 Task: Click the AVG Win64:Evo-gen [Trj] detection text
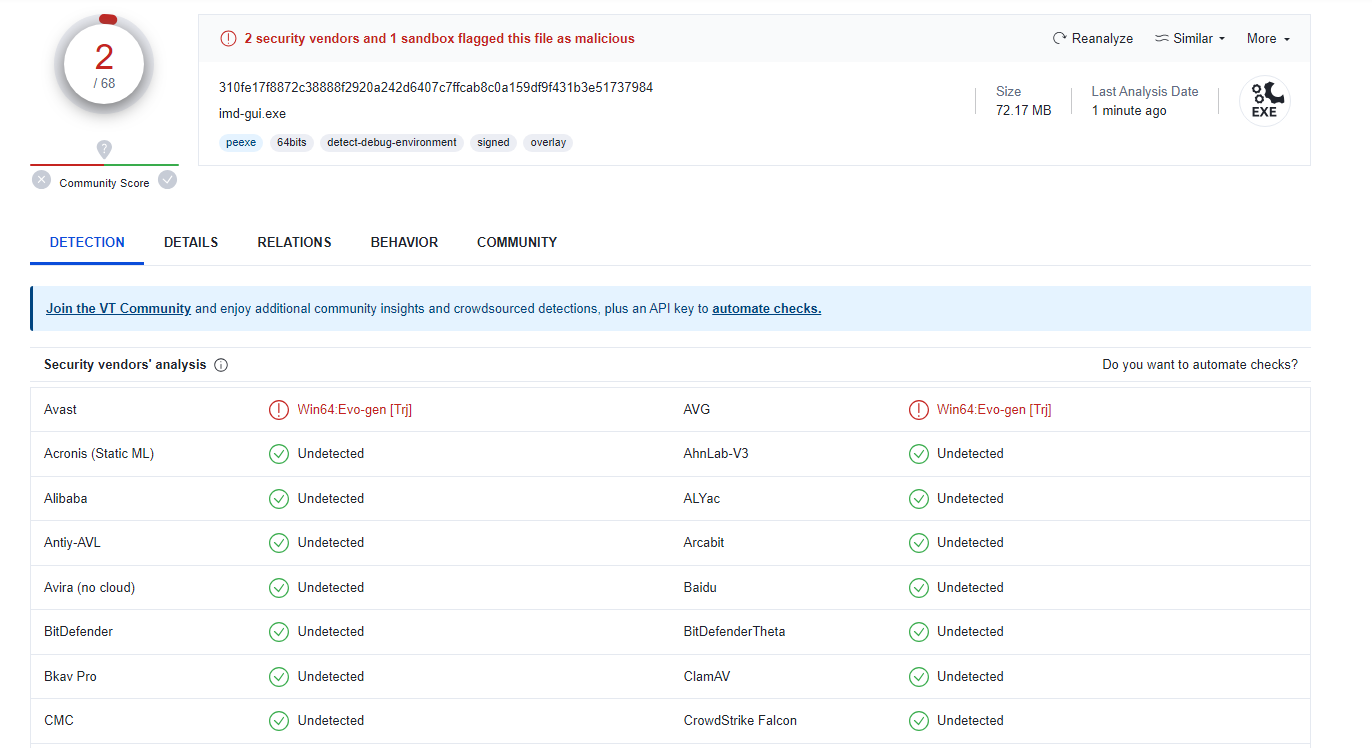coord(994,410)
